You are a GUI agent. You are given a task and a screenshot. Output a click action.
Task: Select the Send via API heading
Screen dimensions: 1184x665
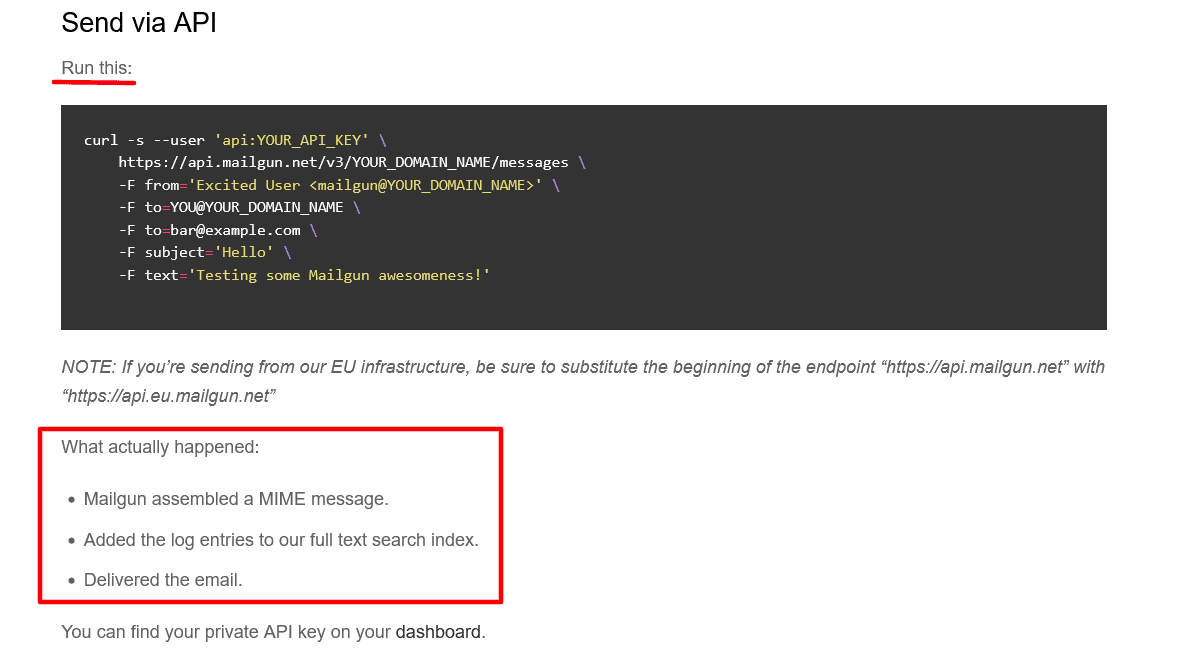coord(138,22)
